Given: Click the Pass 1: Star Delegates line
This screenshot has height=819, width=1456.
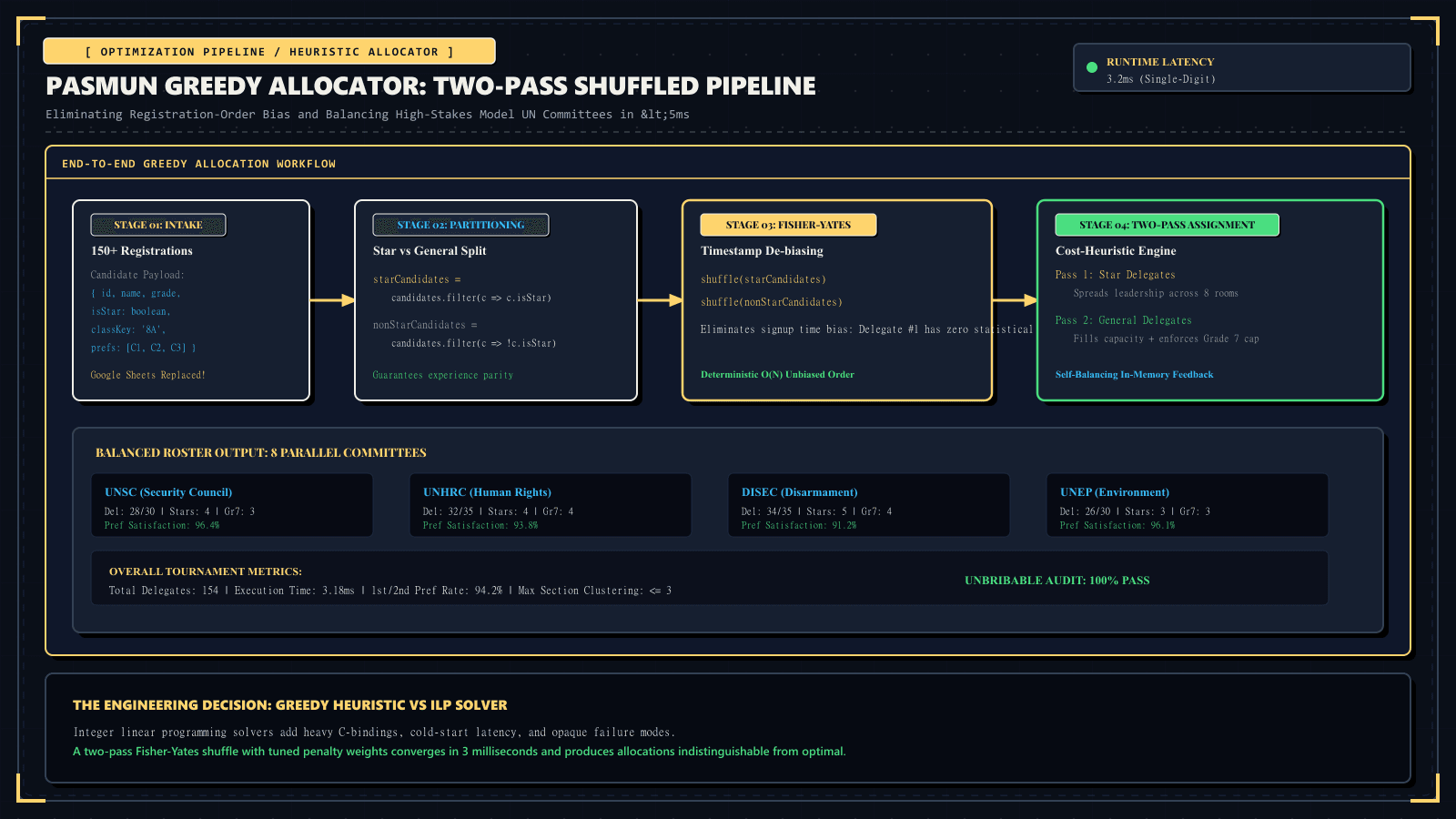Looking at the screenshot, I should tap(1116, 275).
